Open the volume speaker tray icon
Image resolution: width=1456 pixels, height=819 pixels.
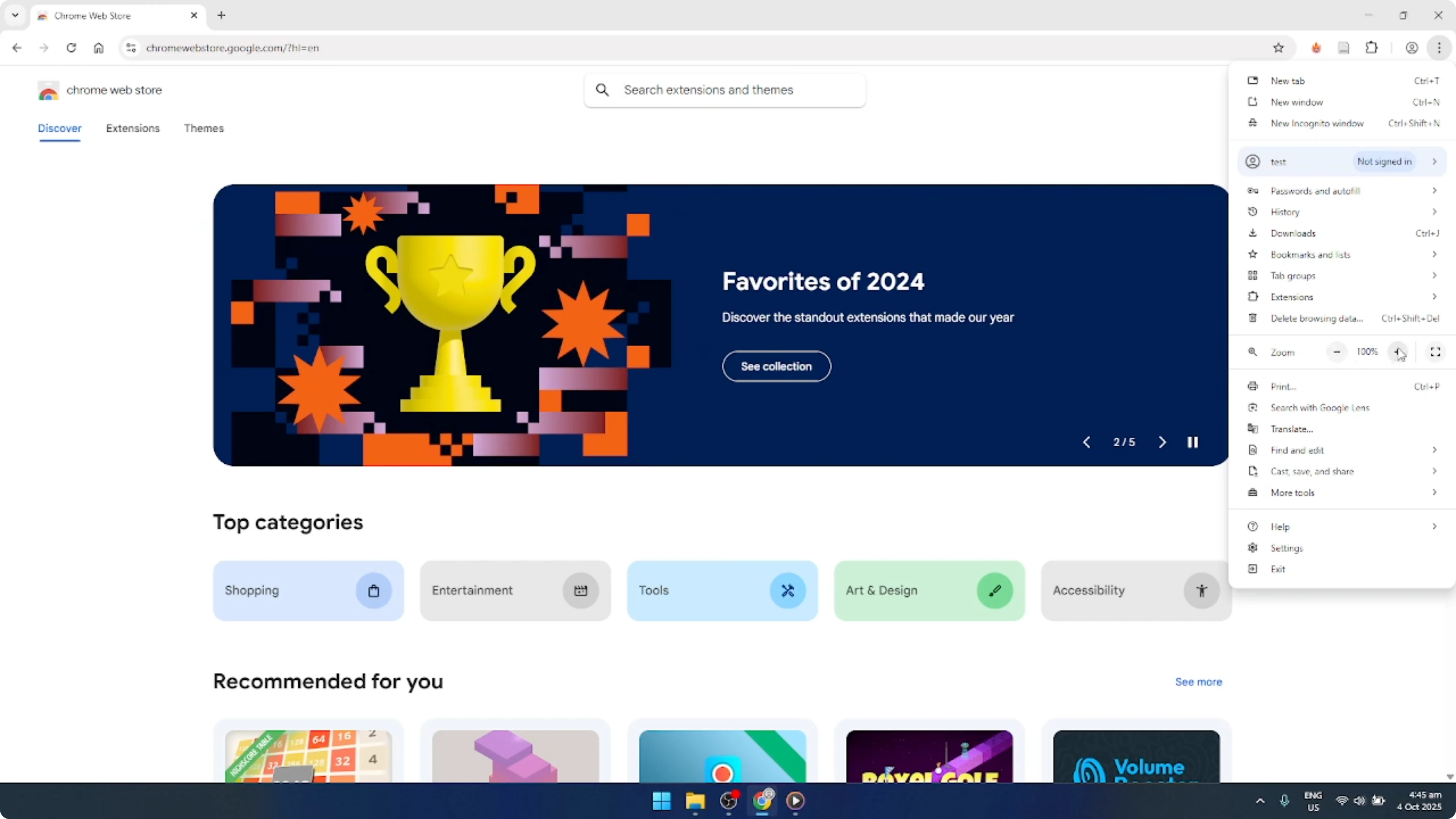click(1360, 801)
